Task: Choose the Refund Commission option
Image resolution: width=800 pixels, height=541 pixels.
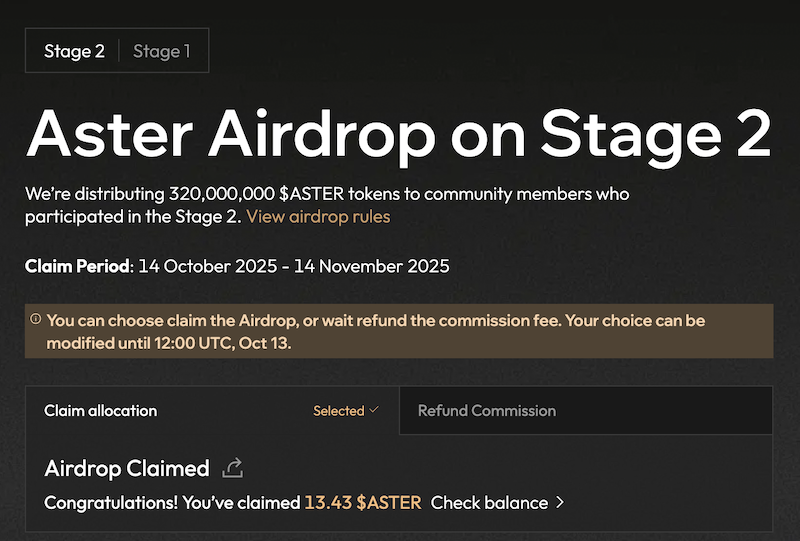Action: (486, 410)
